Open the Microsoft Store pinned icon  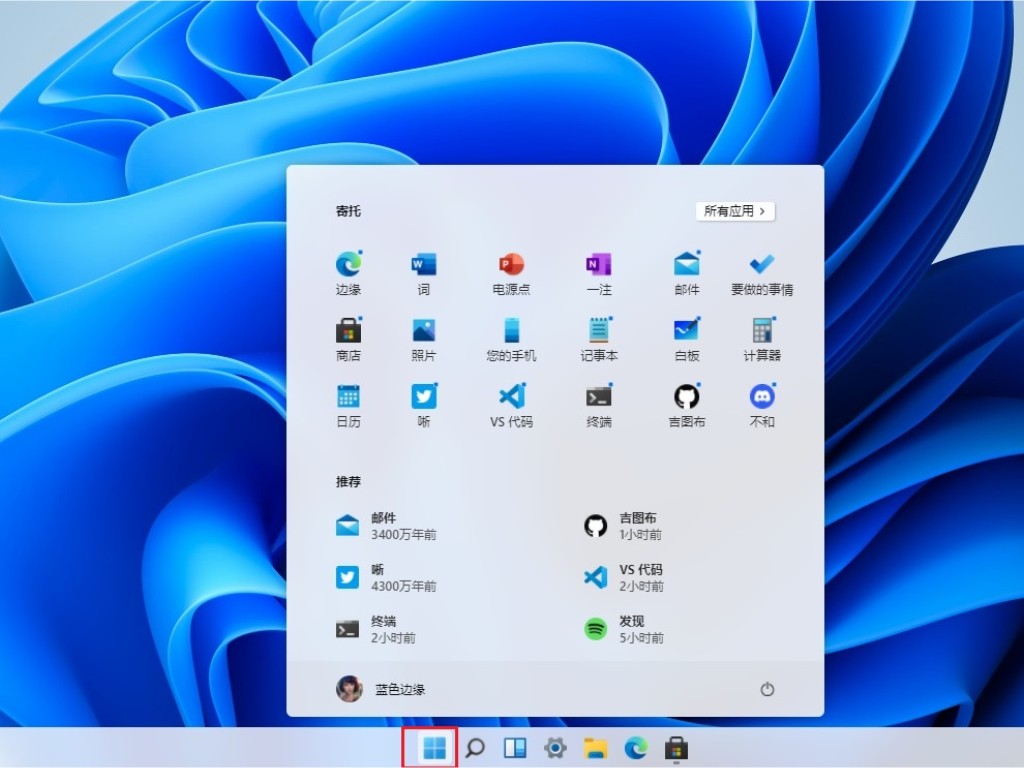click(x=347, y=330)
